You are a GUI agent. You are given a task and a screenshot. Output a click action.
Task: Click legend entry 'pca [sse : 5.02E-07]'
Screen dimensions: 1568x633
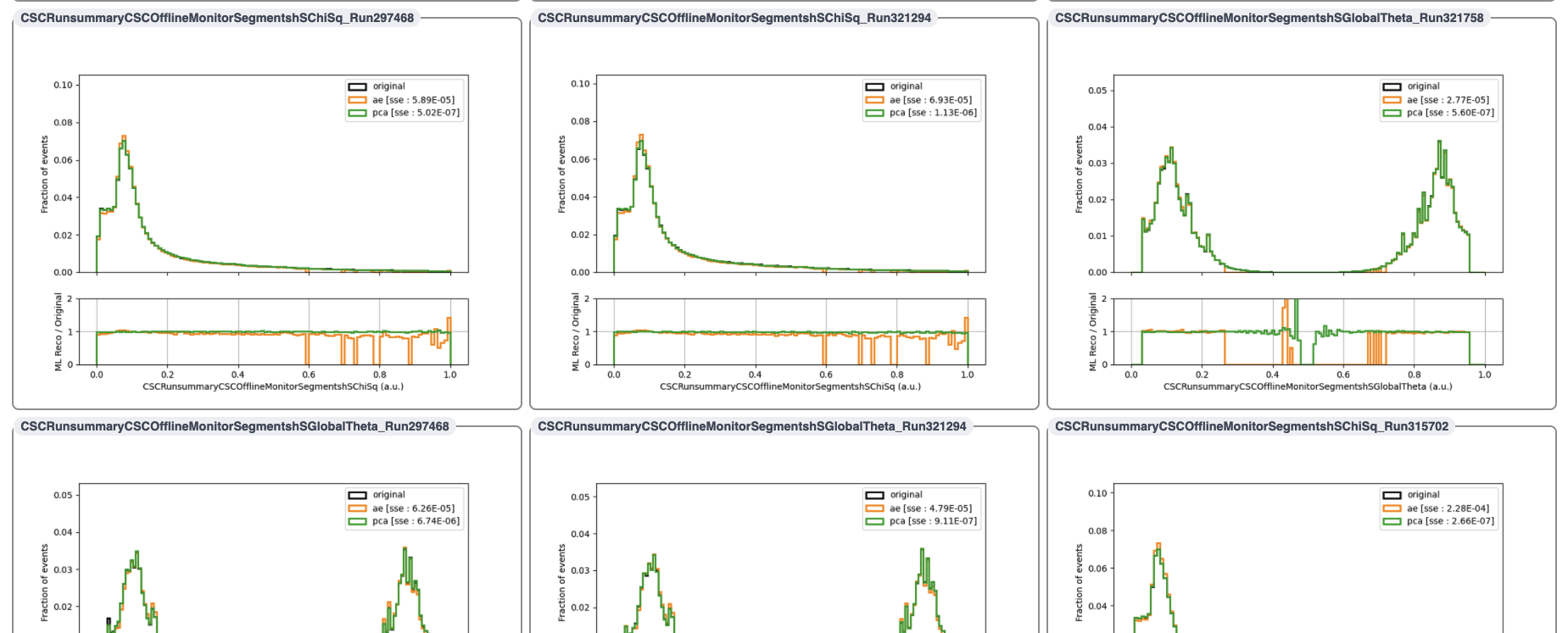[416, 113]
